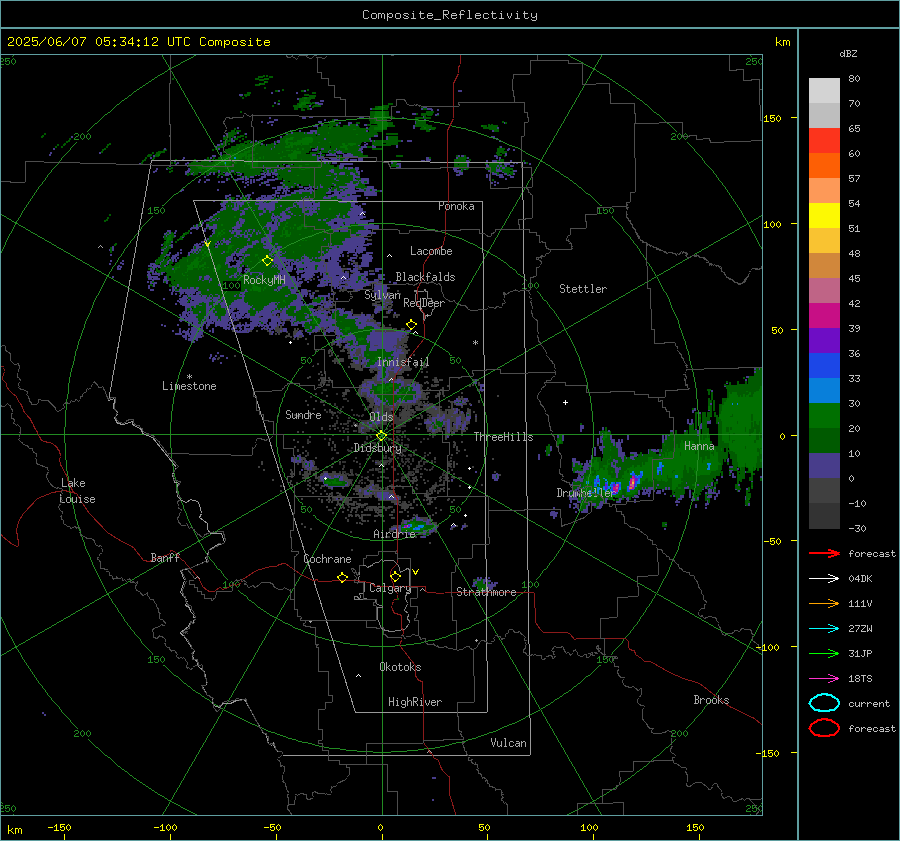Click the 57 value in the dBZ legend

[854, 179]
